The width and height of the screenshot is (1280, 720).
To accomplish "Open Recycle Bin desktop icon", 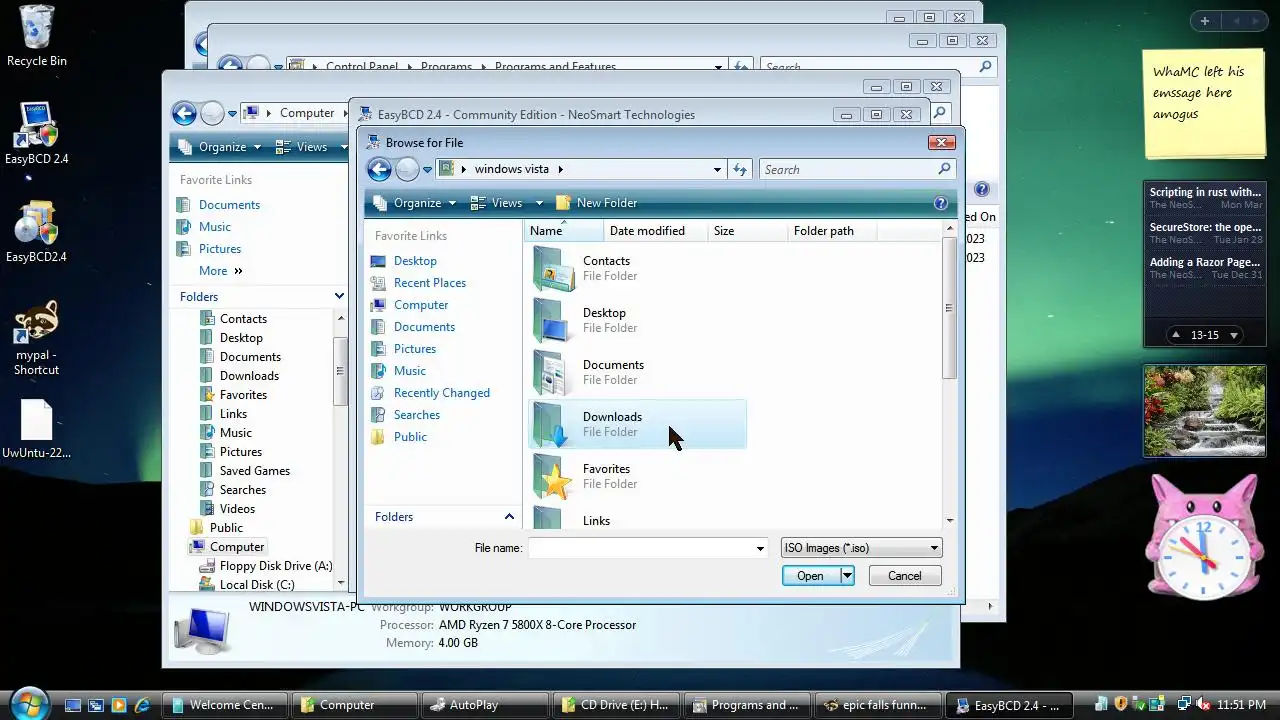I will (37, 36).
